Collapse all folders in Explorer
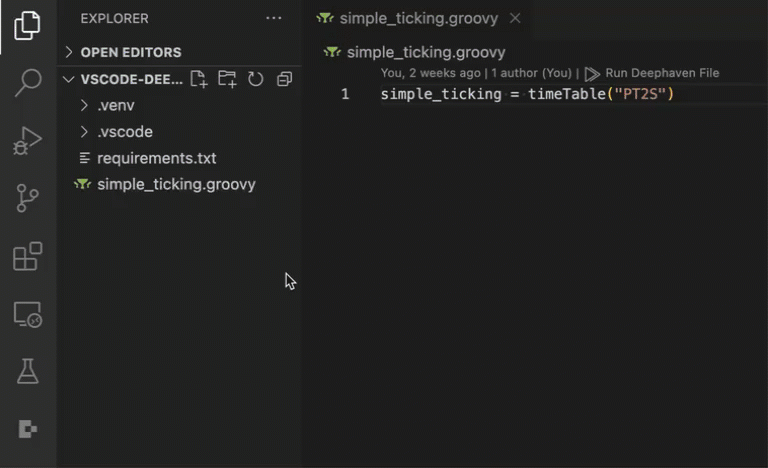The image size is (768, 468). pos(284,79)
